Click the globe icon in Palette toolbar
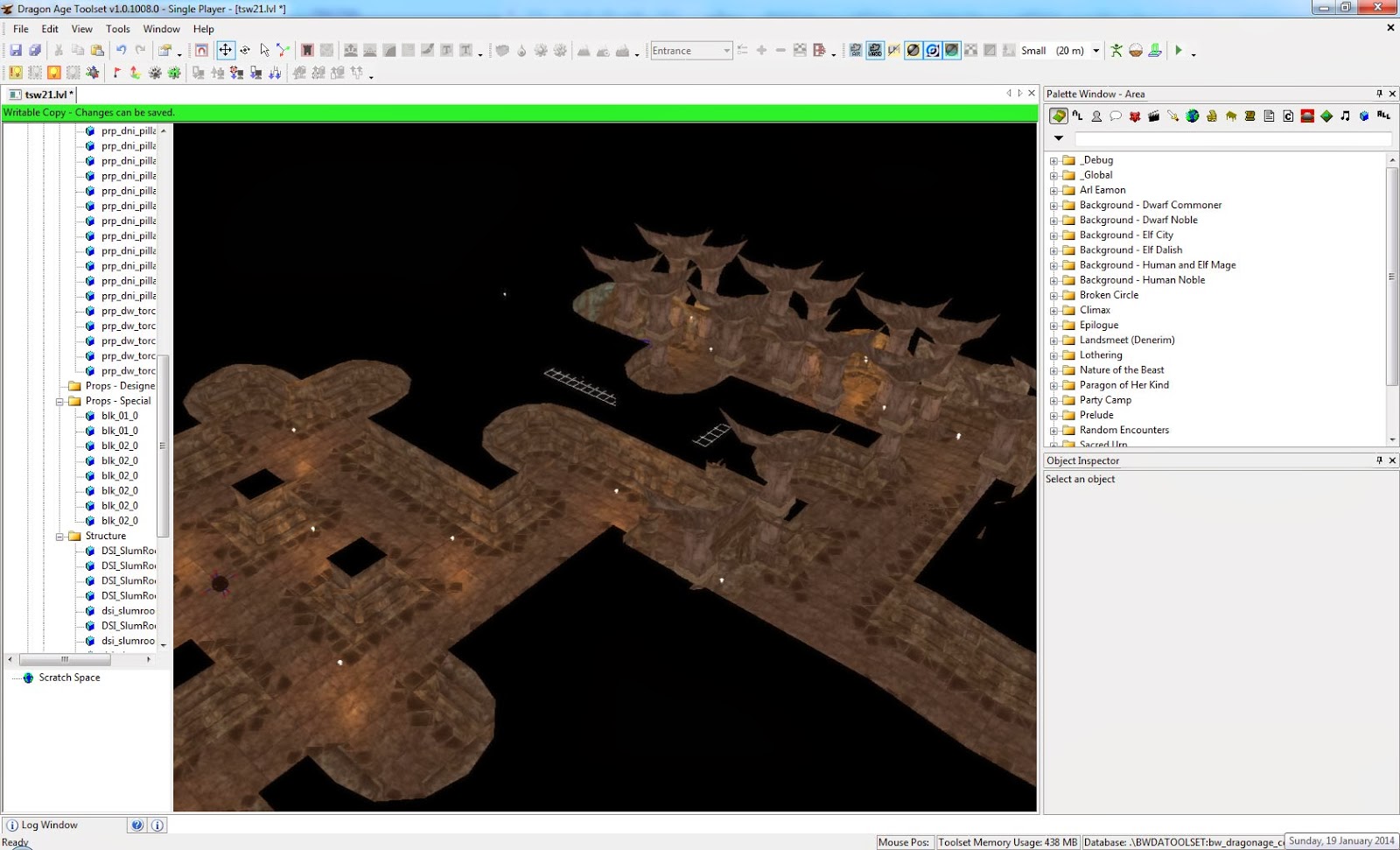1400x850 pixels. click(x=1192, y=116)
